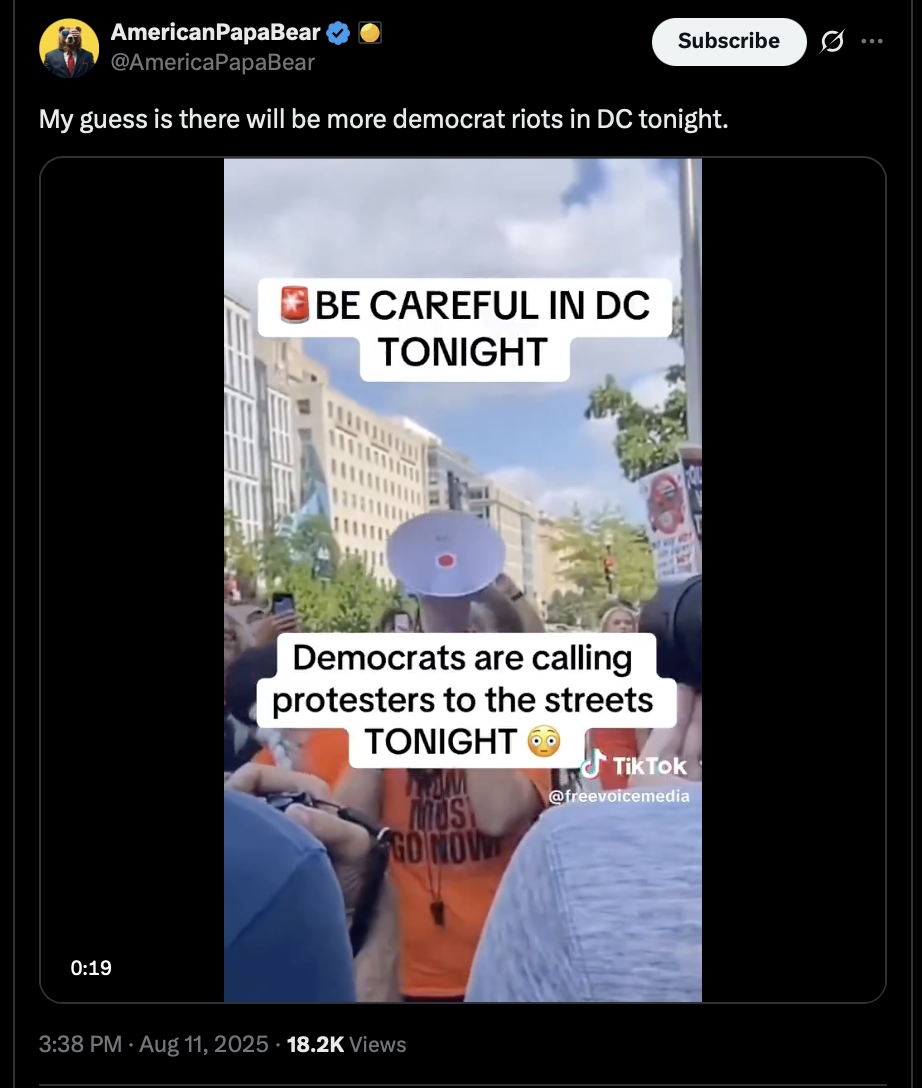Select the tweet text about democrat riots
The image size is (922, 1088).
tap(384, 119)
